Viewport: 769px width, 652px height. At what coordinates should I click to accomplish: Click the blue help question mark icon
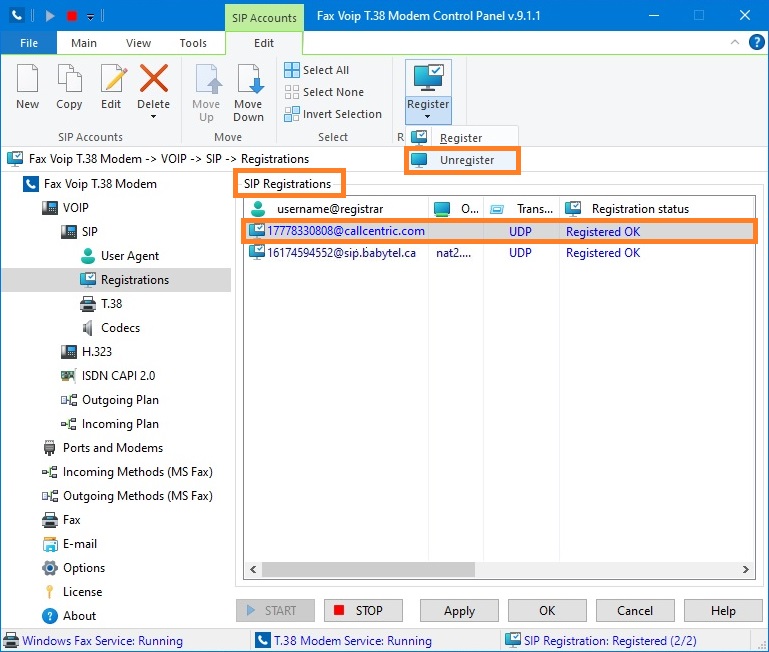pyautogui.click(x=756, y=42)
